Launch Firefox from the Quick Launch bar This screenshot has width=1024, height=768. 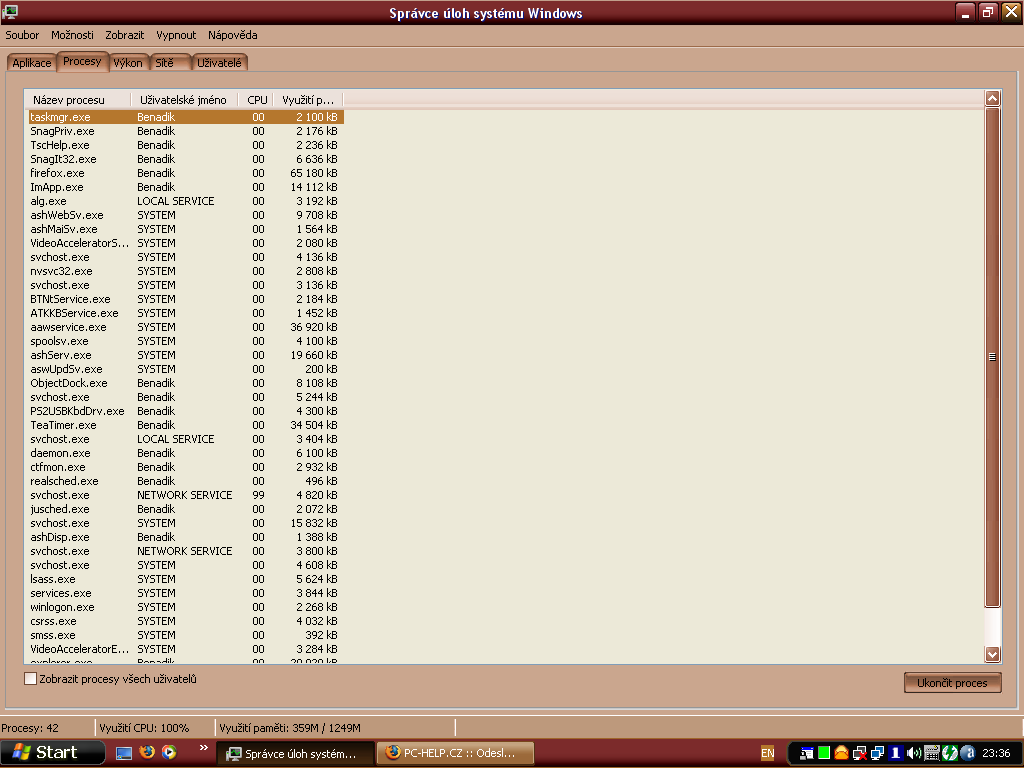(147, 752)
